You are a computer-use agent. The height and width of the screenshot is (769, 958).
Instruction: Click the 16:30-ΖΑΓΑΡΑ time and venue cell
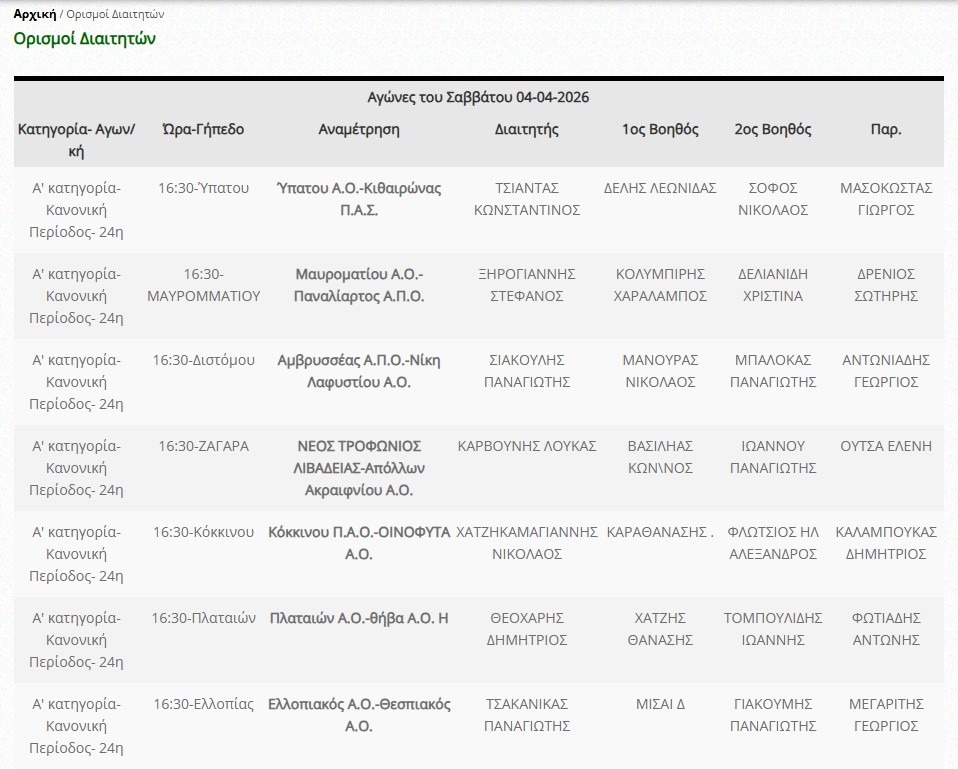pyautogui.click(x=203, y=446)
